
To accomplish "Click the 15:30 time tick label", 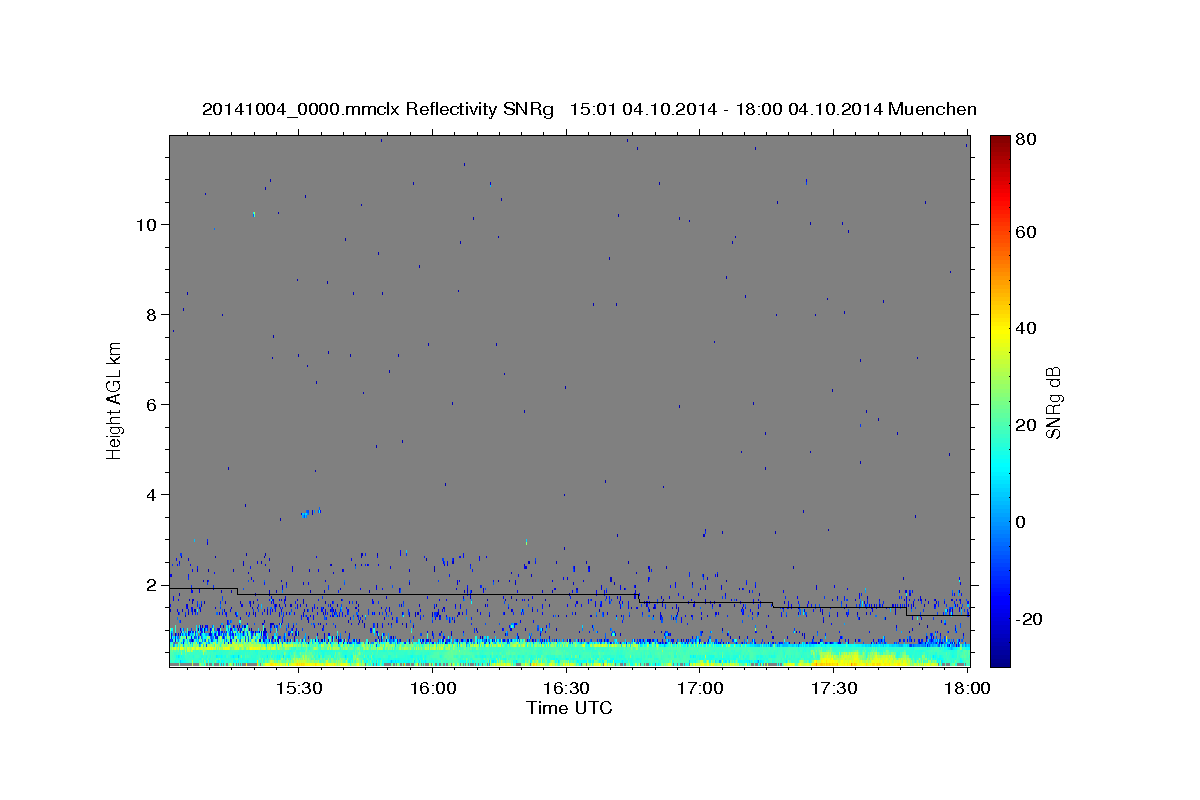I will pyautogui.click(x=298, y=689).
